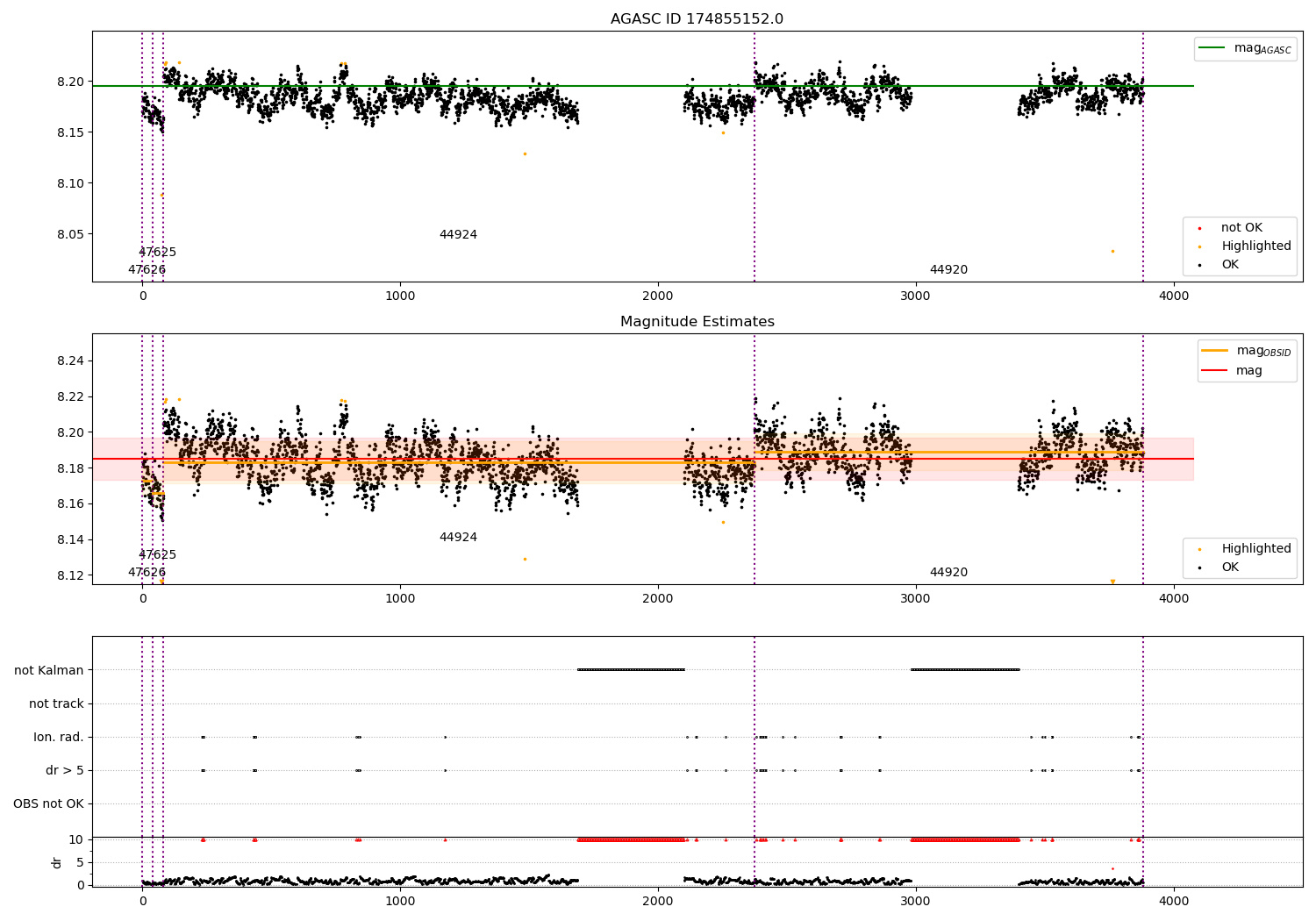Click the 8.15 y-tick on the top plot
This screenshot has height=921, width=1316.
(72, 133)
